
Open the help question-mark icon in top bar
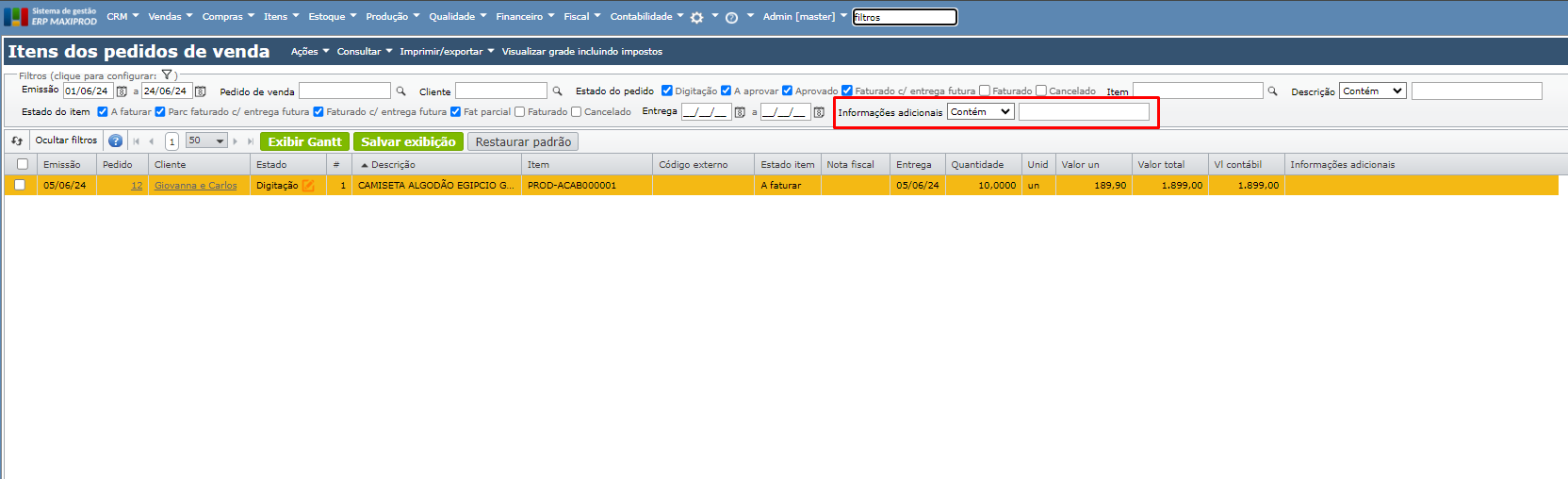coord(731,17)
